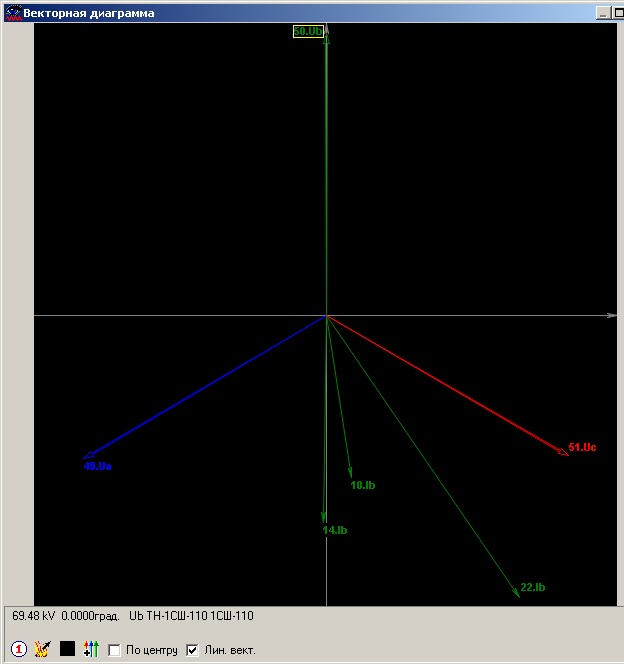Screen dimensions: 624x664
Task: Click the diagram origin at the axes intersection
Action: point(326,315)
